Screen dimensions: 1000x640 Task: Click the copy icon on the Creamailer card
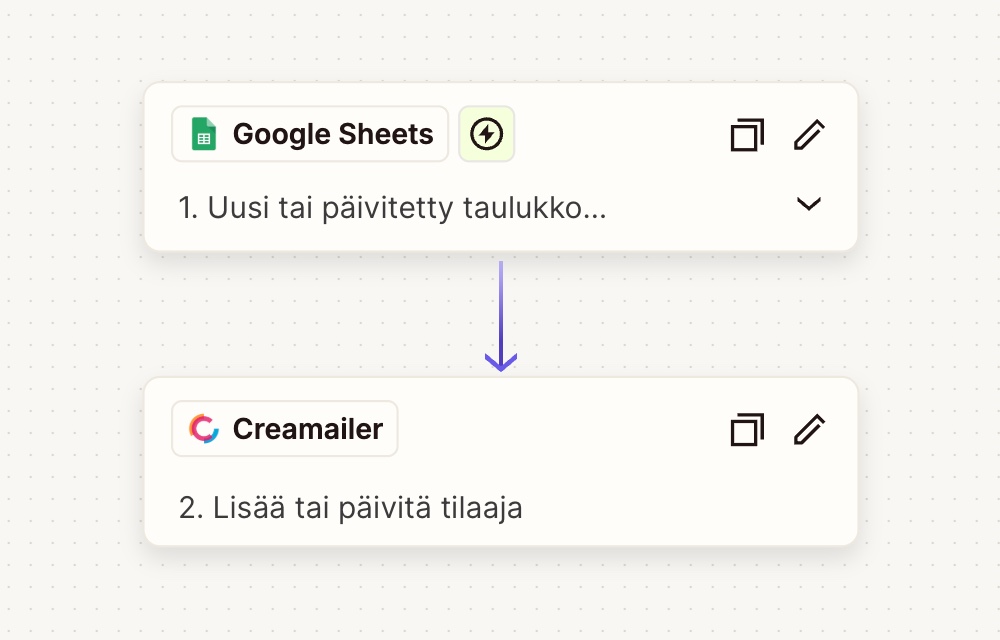(x=746, y=428)
